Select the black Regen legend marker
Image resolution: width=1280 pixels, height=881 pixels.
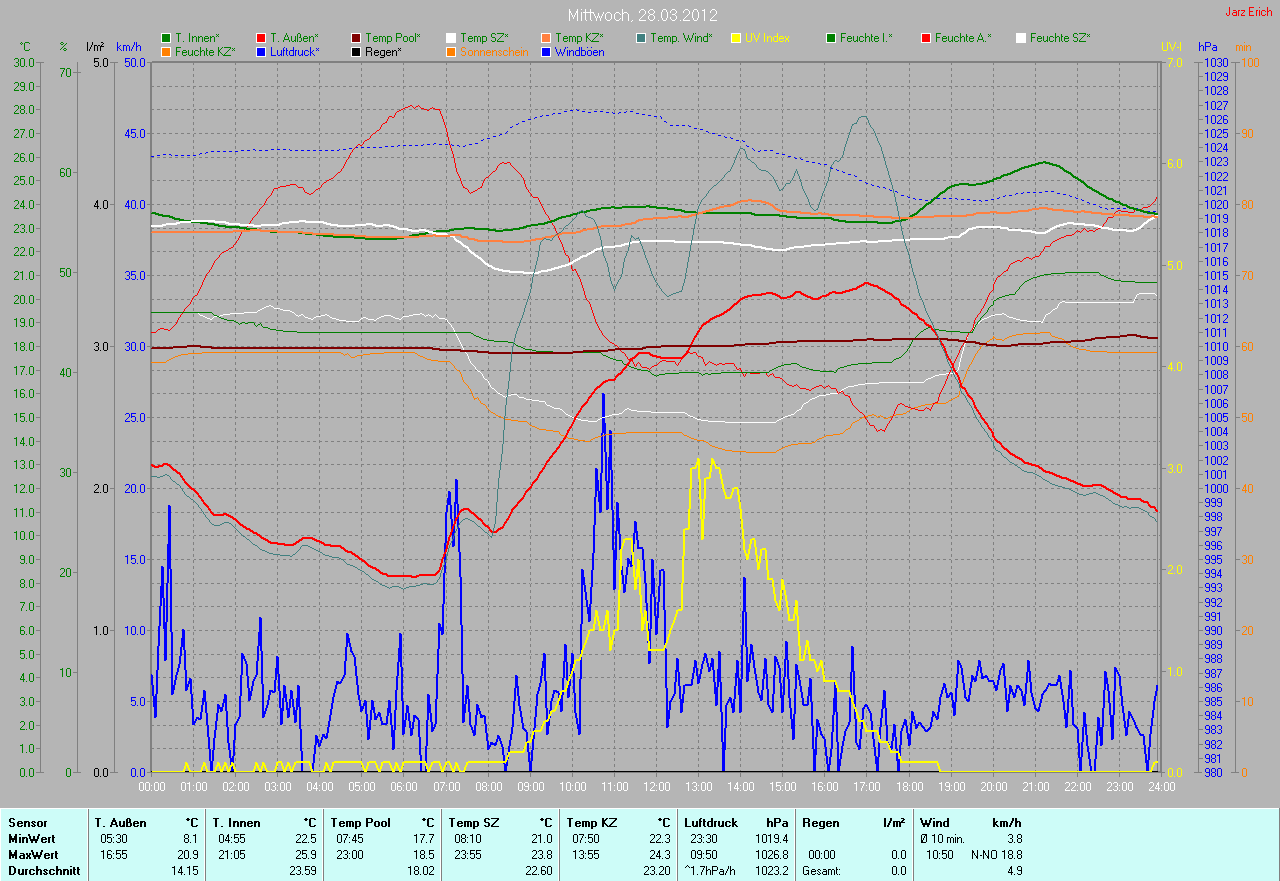356,51
